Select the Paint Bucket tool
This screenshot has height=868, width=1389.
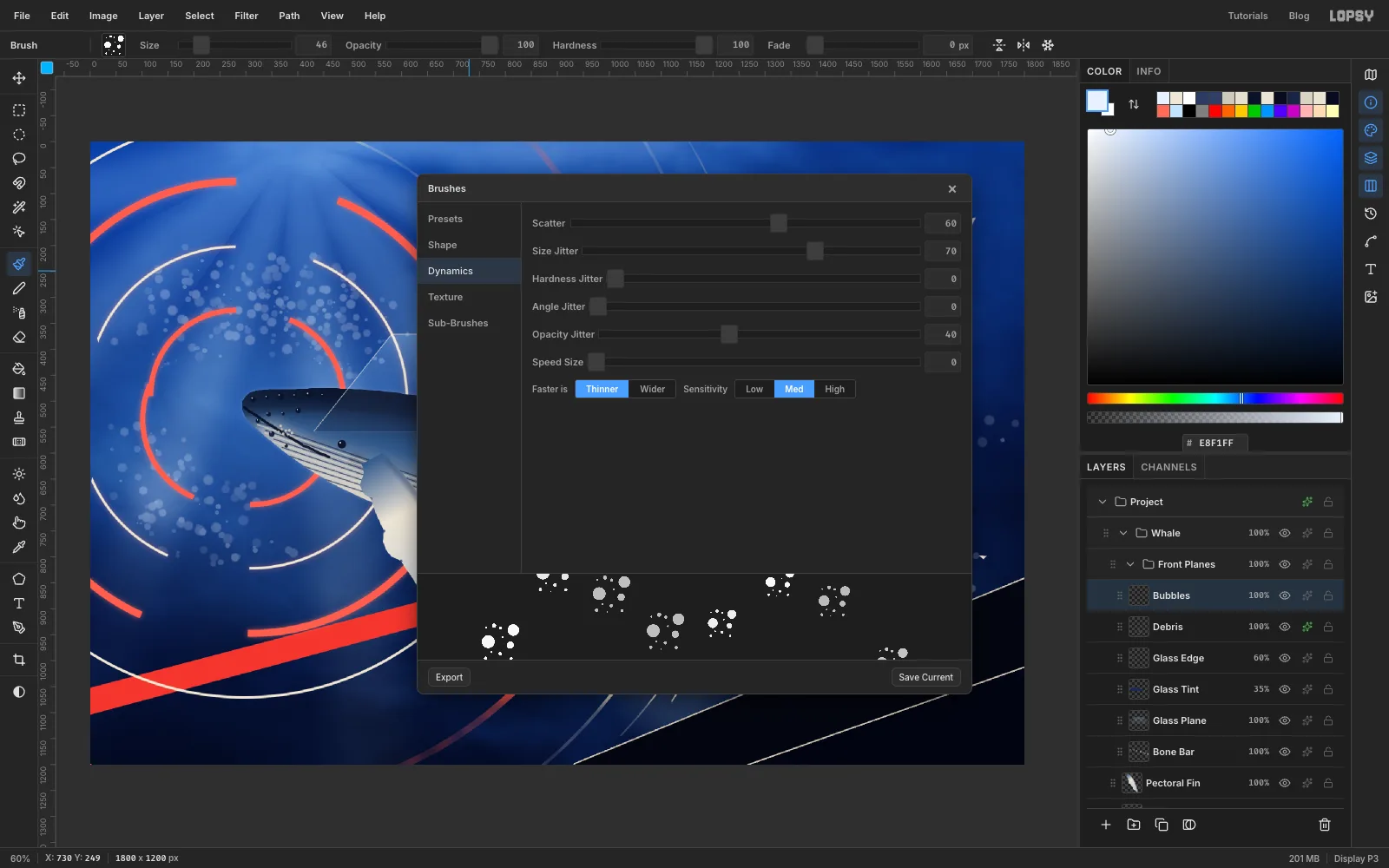pyautogui.click(x=19, y=369)
